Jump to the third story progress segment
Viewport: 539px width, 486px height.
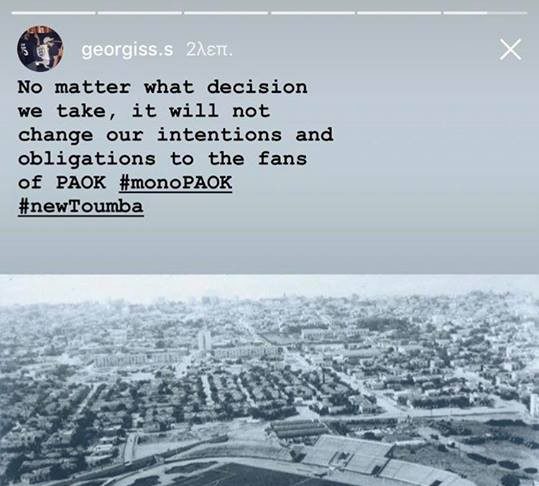(226, 13)
